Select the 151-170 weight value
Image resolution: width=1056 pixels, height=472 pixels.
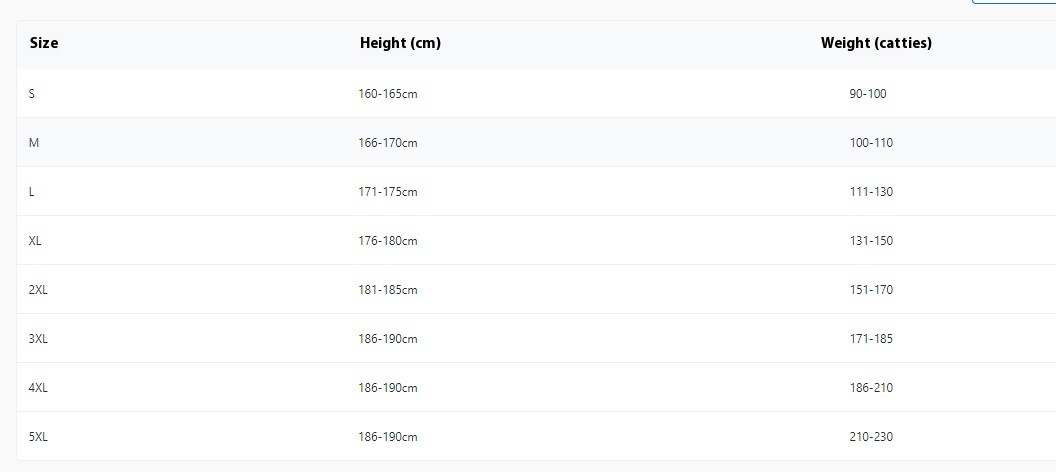[x=871, y=290]
